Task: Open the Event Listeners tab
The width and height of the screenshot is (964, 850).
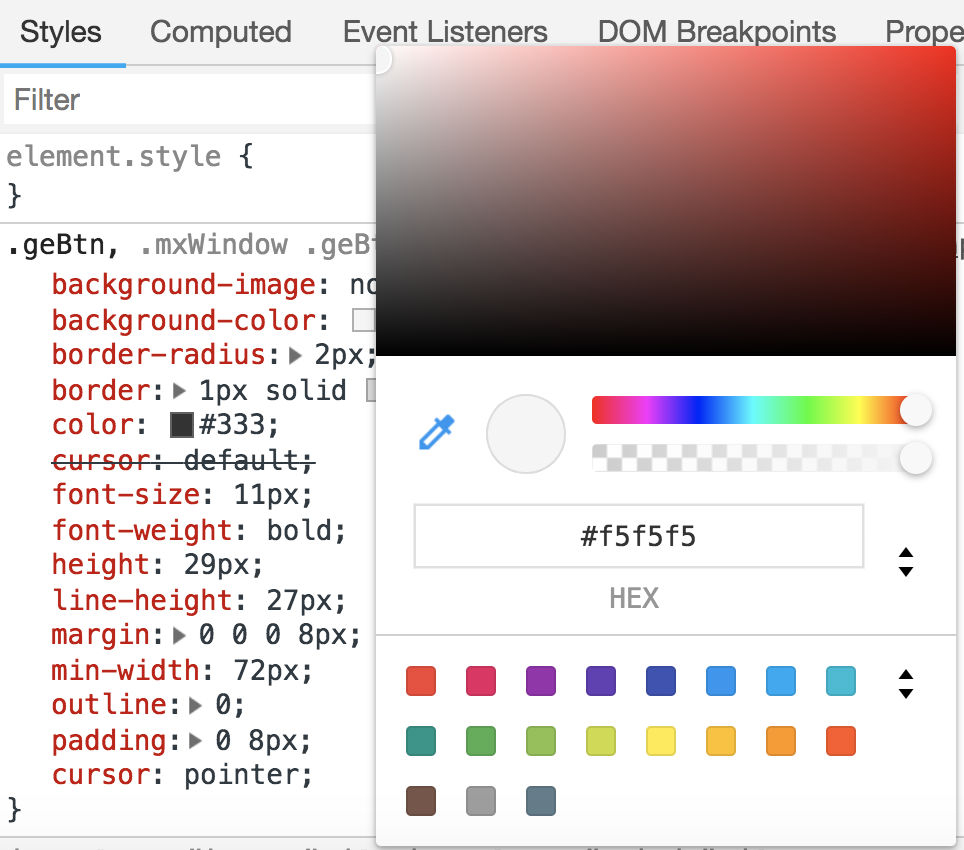Action: click(445, 32)
